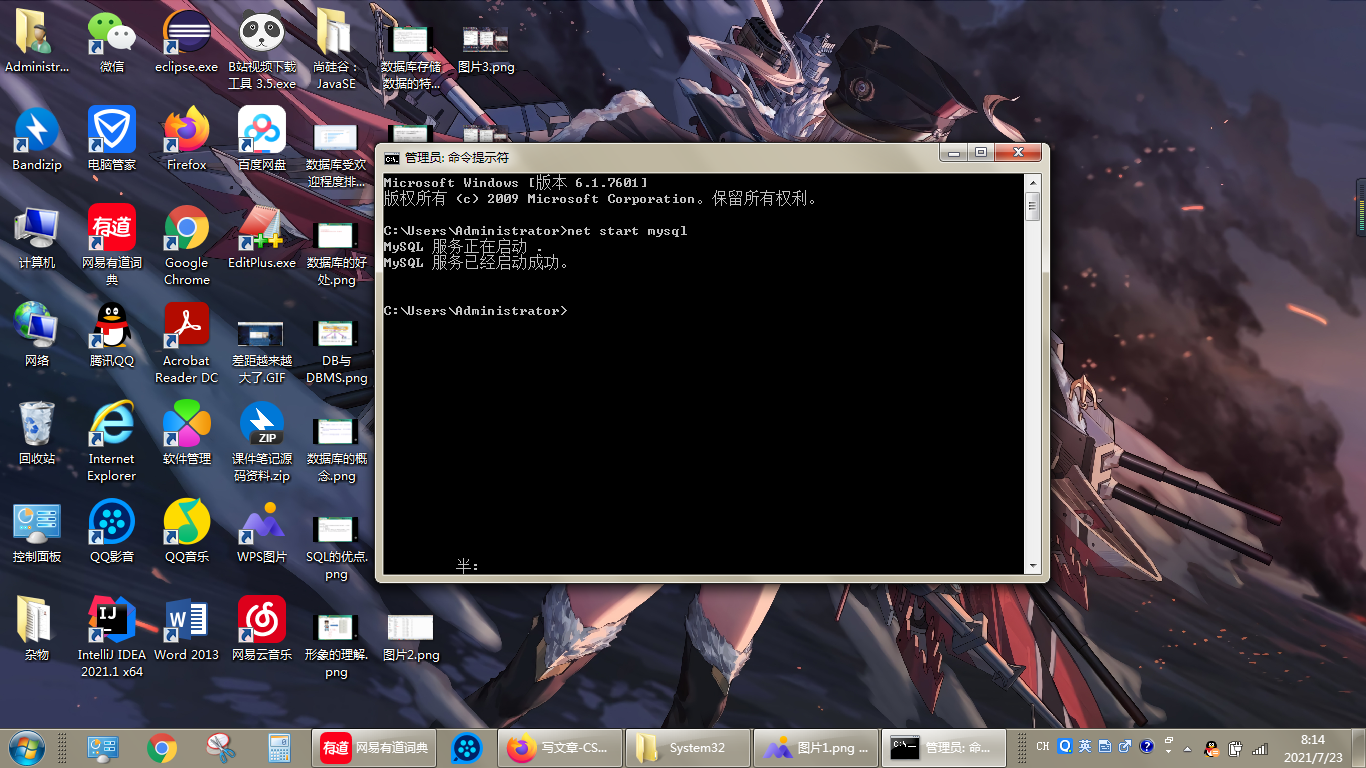
Task: Toggle 英 input mode in language bar
Action: (1085, 747)
